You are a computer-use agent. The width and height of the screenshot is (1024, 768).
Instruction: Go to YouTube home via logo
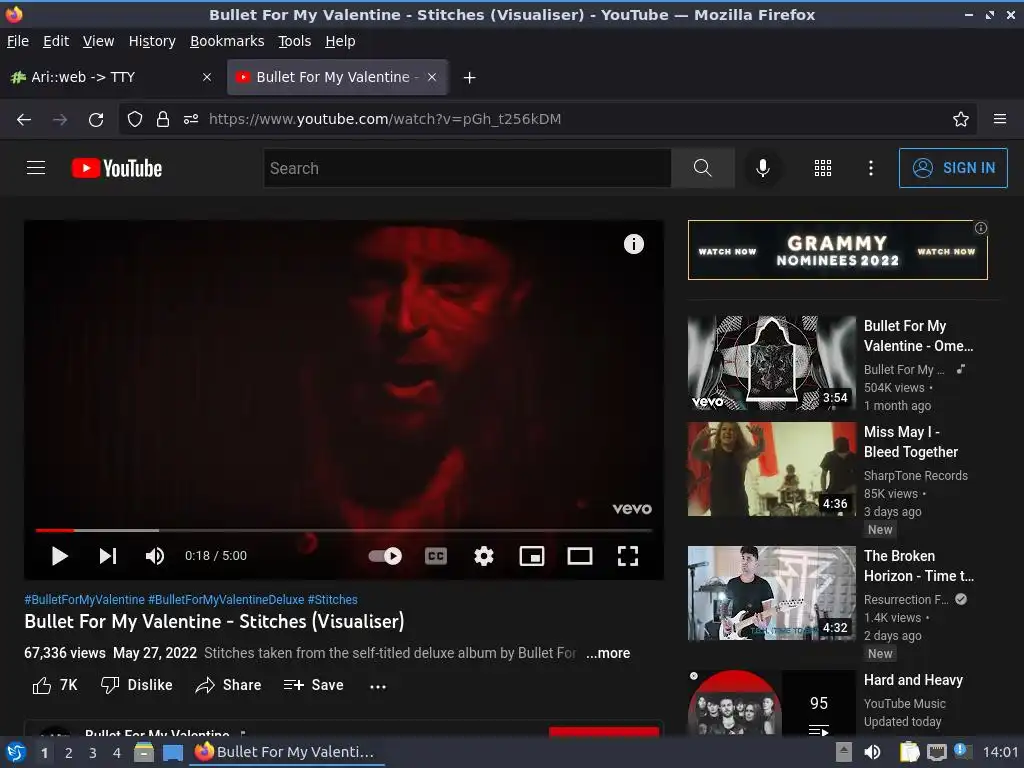coord(116,168)
